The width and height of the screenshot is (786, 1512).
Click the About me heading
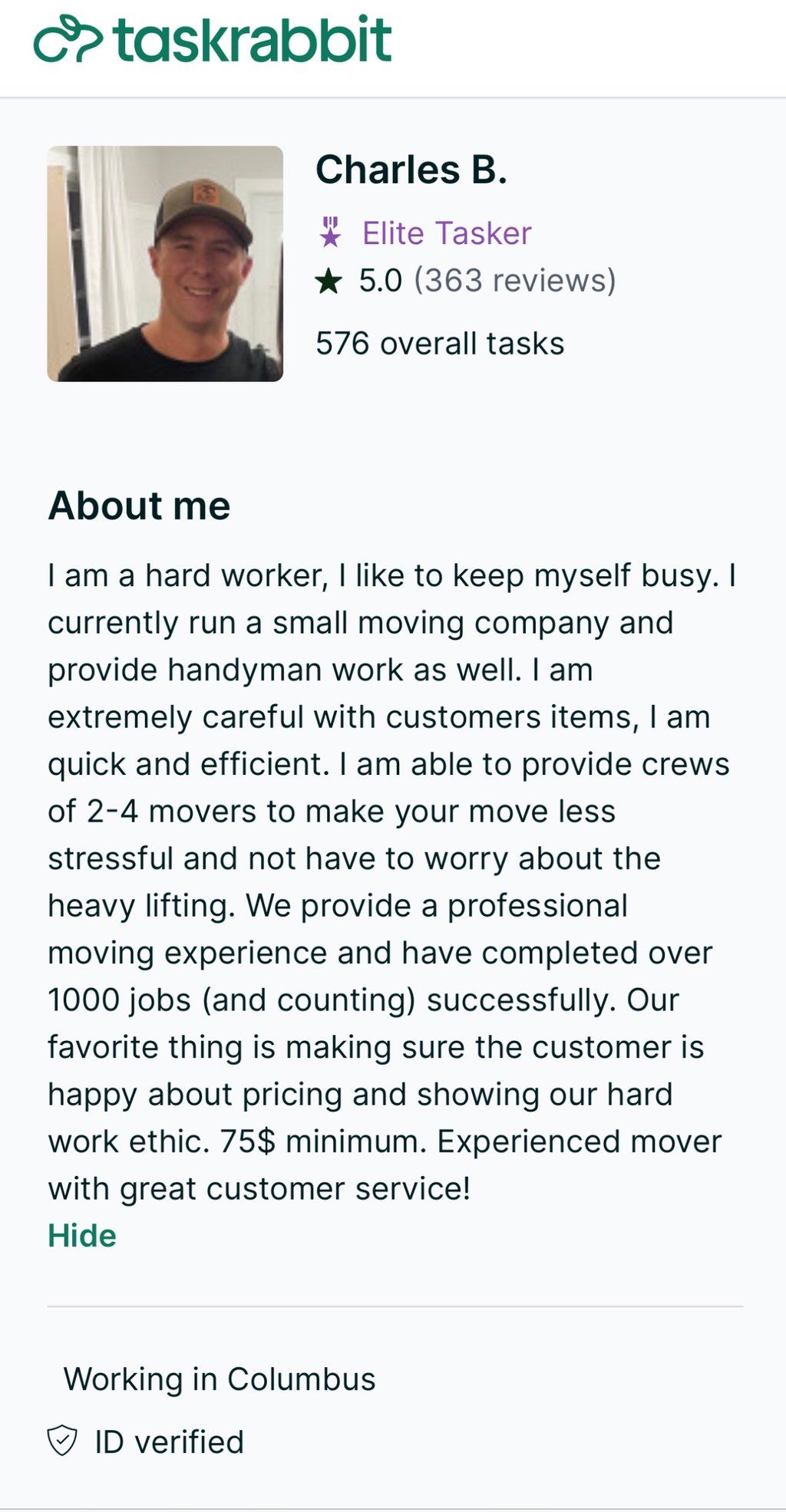pyautogui.click(x=139, y=506)
